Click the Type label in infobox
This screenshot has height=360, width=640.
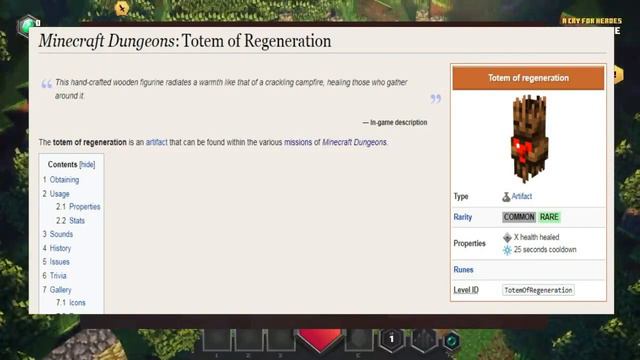[x=461, y=197]
